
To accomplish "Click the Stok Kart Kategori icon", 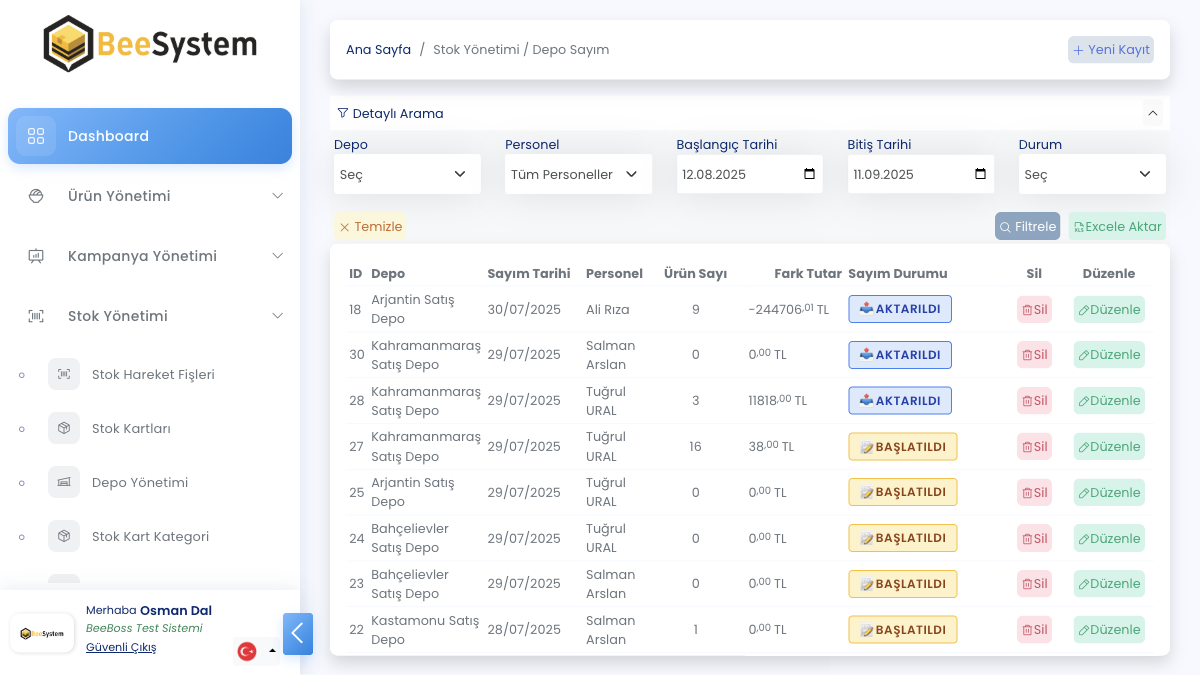I will pyautogui.click(x=64, y=536).
